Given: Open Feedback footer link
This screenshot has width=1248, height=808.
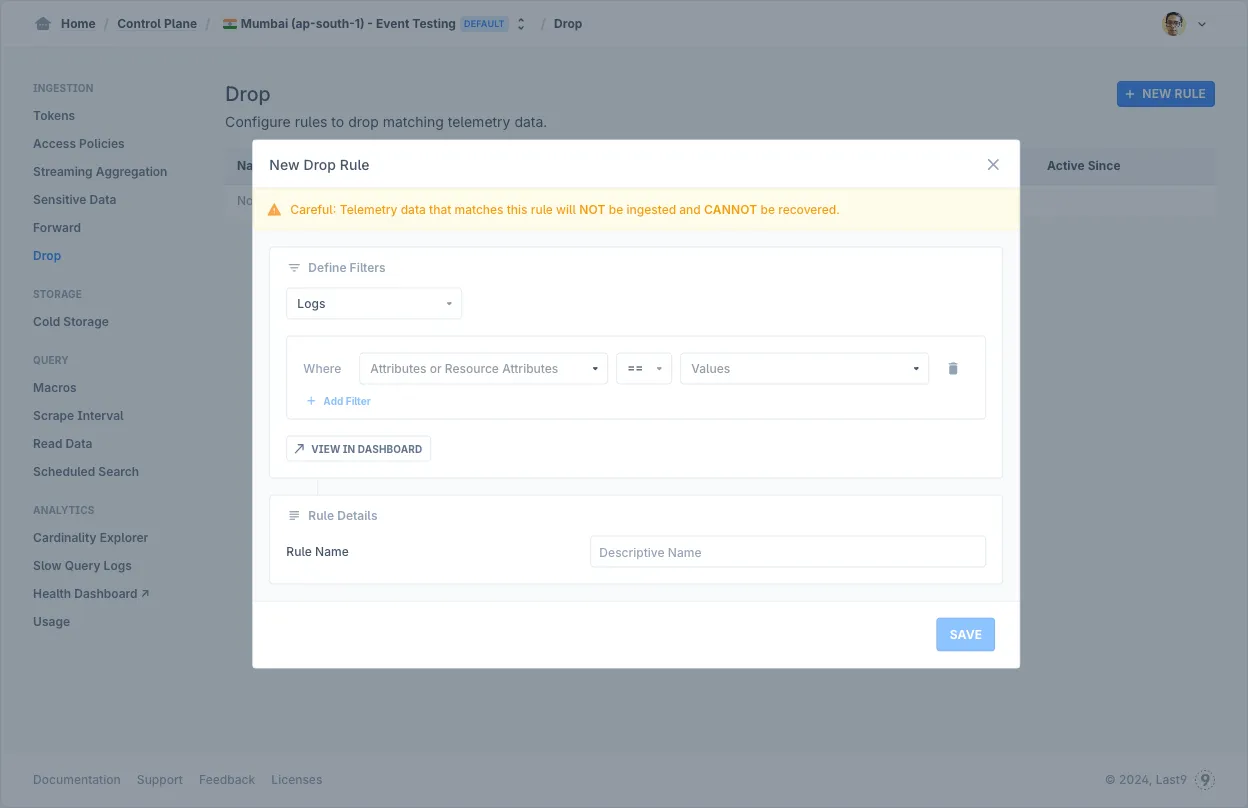Looking at the screenshot, I should coord(227,780).
